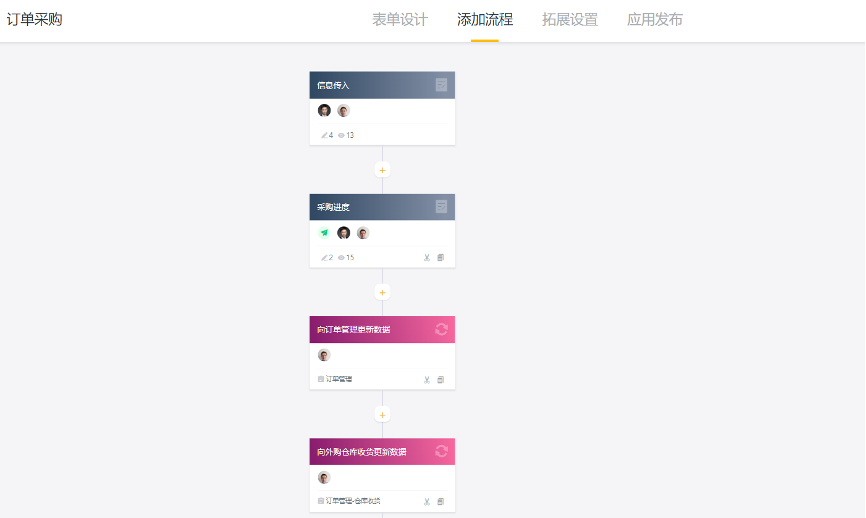Screen dimensions: 866x518
Task: Click dark-haired avatar in 采购进度 node
Action: [x=344, y=233]
